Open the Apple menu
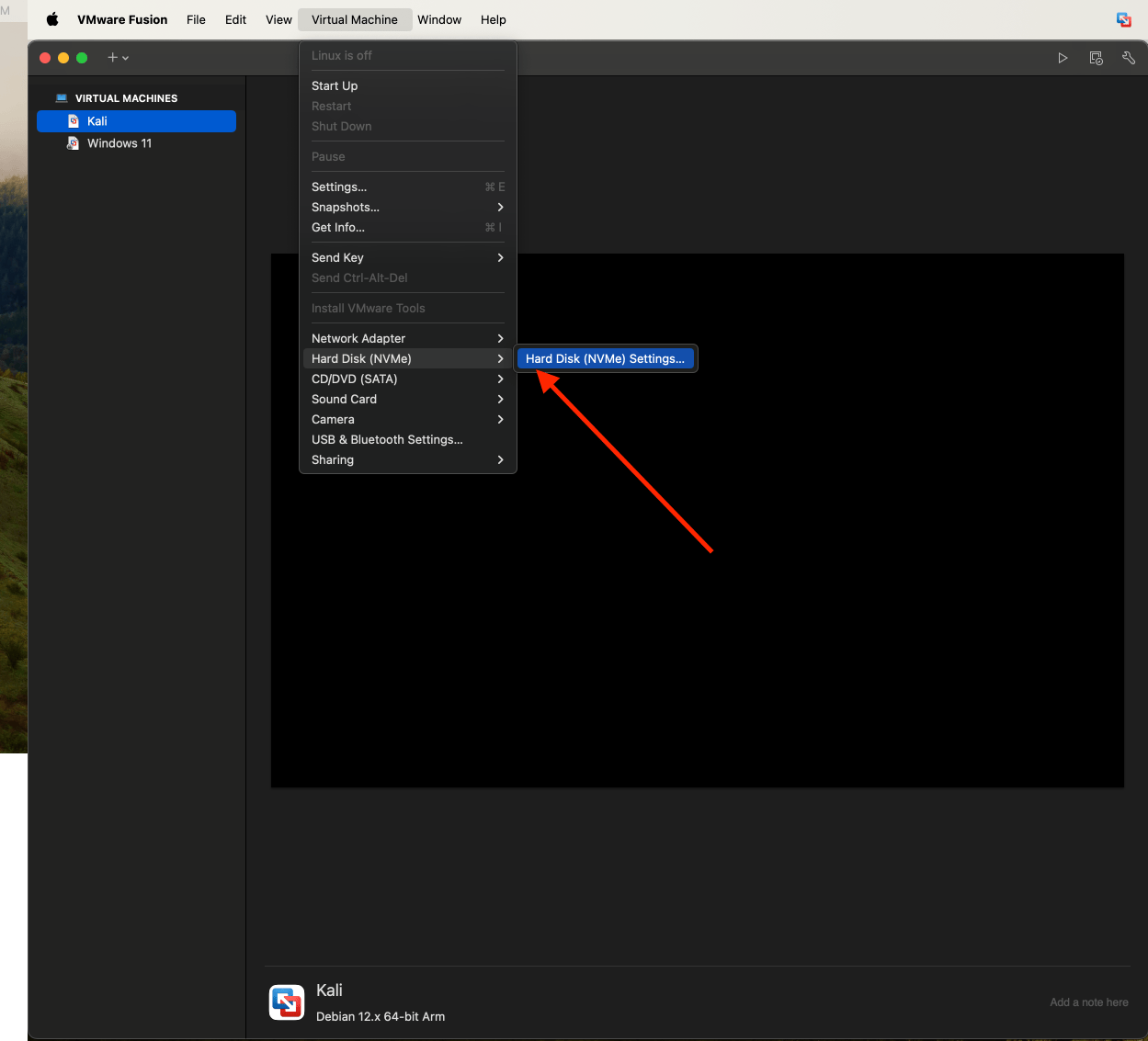This screenshot has width=1148, height=1041. point(52,19)
